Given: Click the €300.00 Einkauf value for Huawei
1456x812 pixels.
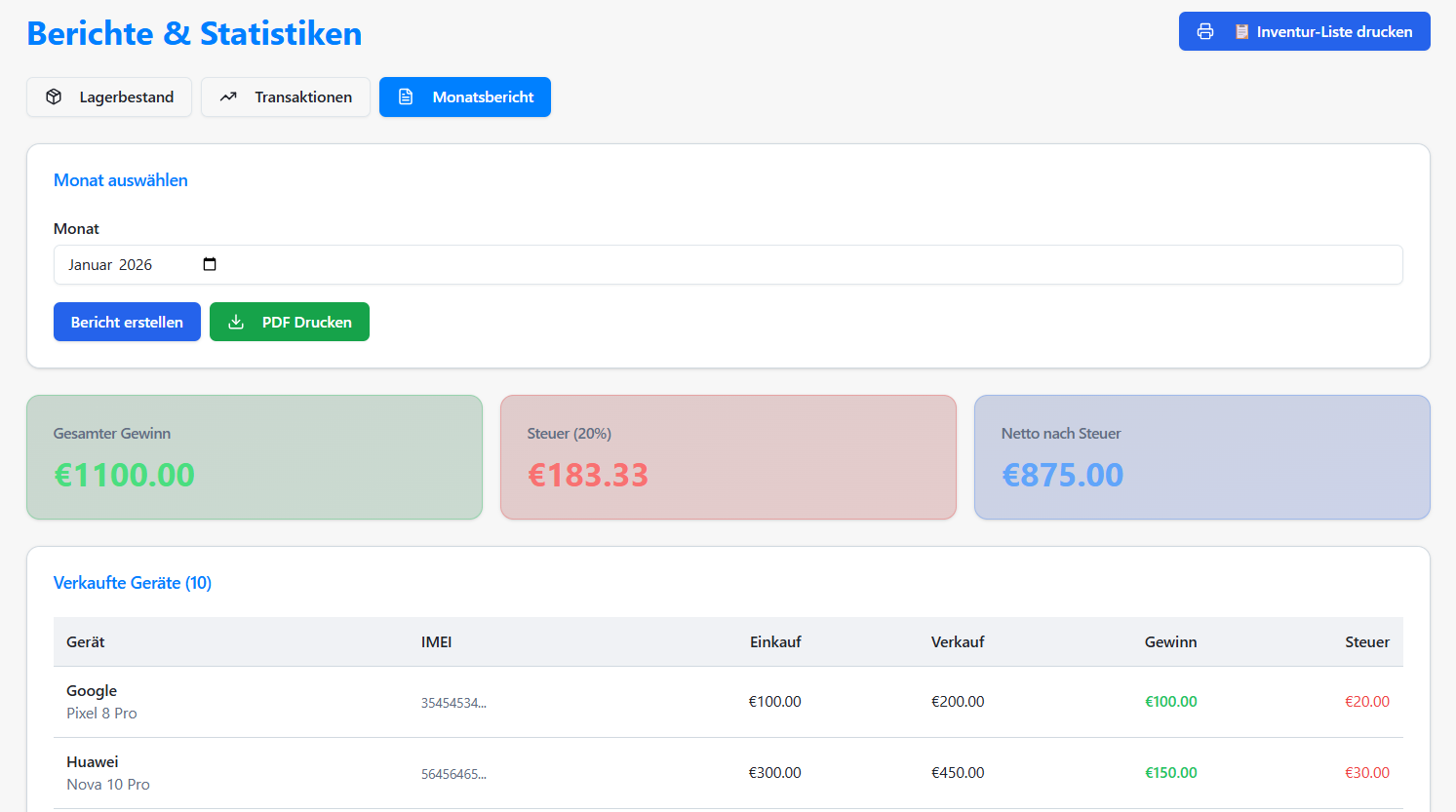Looking at the screenshot, I should (x=774, y=773).
